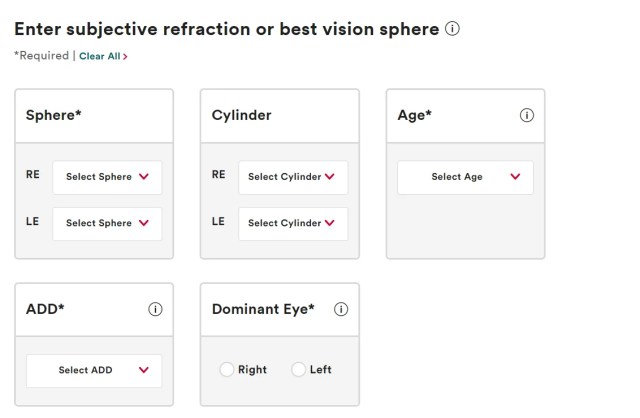Show the ADD info icon details

pyautogui.click(x=155, y=310)
